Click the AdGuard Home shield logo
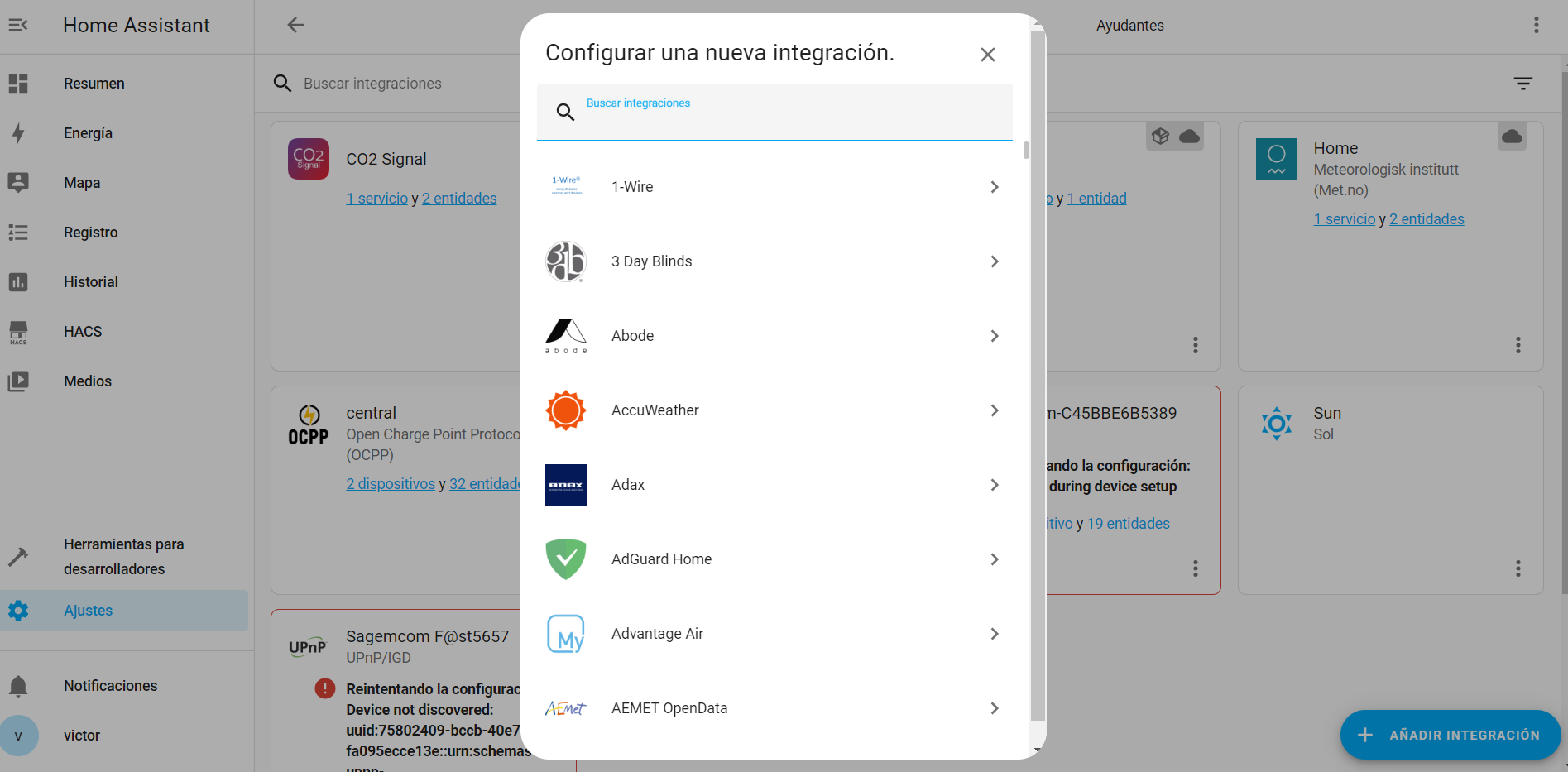 [x=566, y=559]
